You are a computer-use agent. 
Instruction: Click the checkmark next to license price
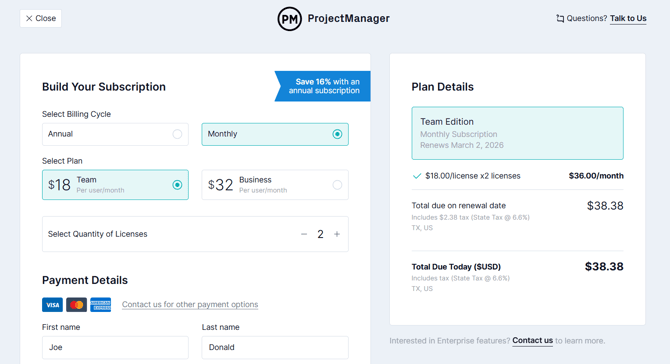click(417, 176)
